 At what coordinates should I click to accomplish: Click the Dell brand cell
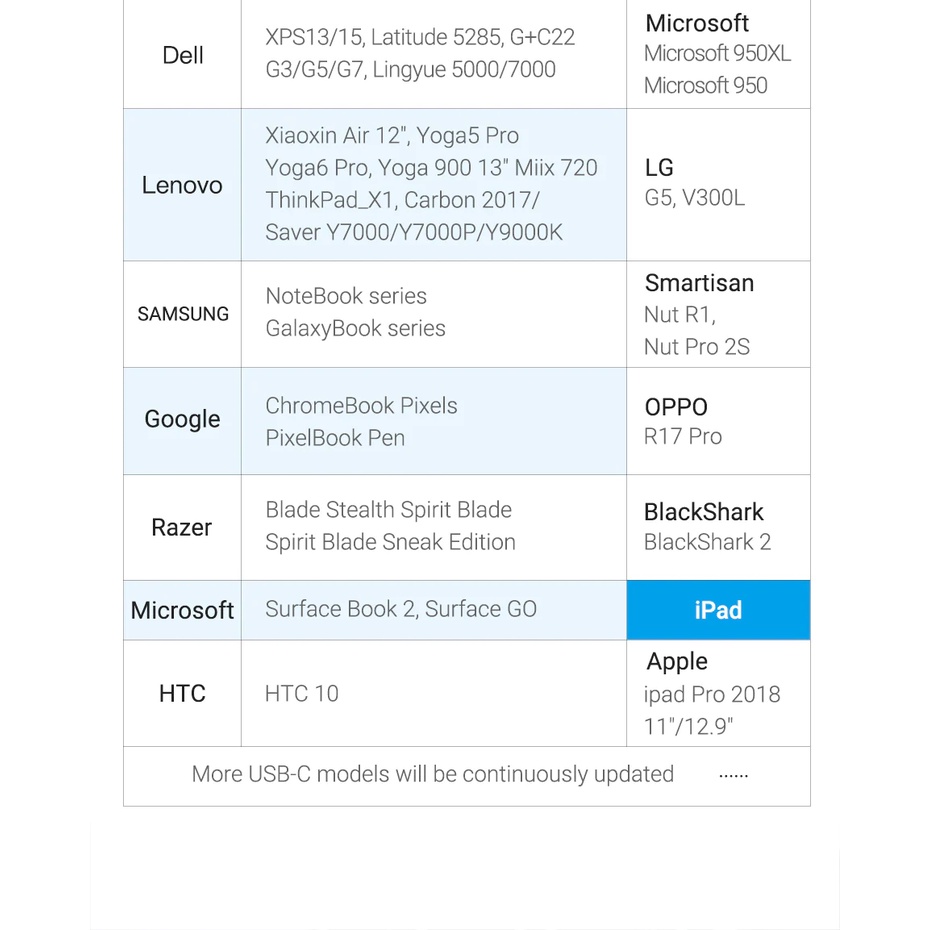183,55
